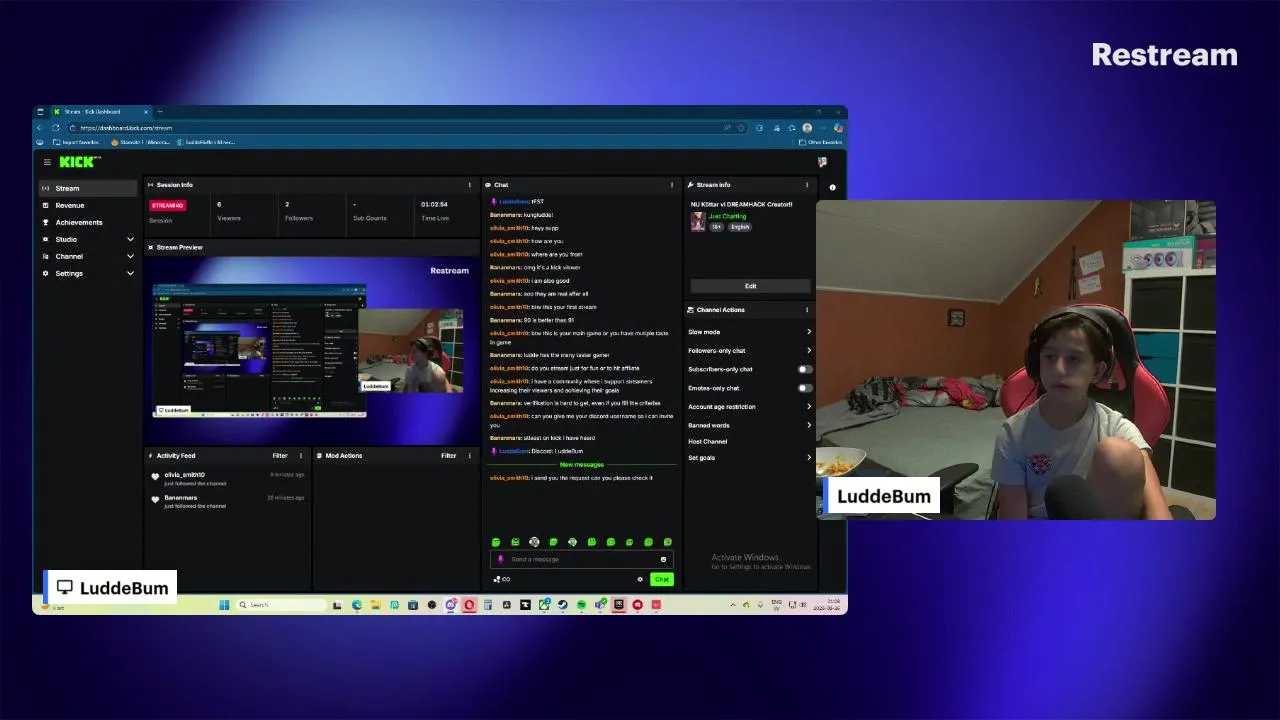The width and height of the screenshot is (1280, 720).
Task: Open Stream Info panel three-dot menu
Action: pyautogui.click(x=807, y=185)
